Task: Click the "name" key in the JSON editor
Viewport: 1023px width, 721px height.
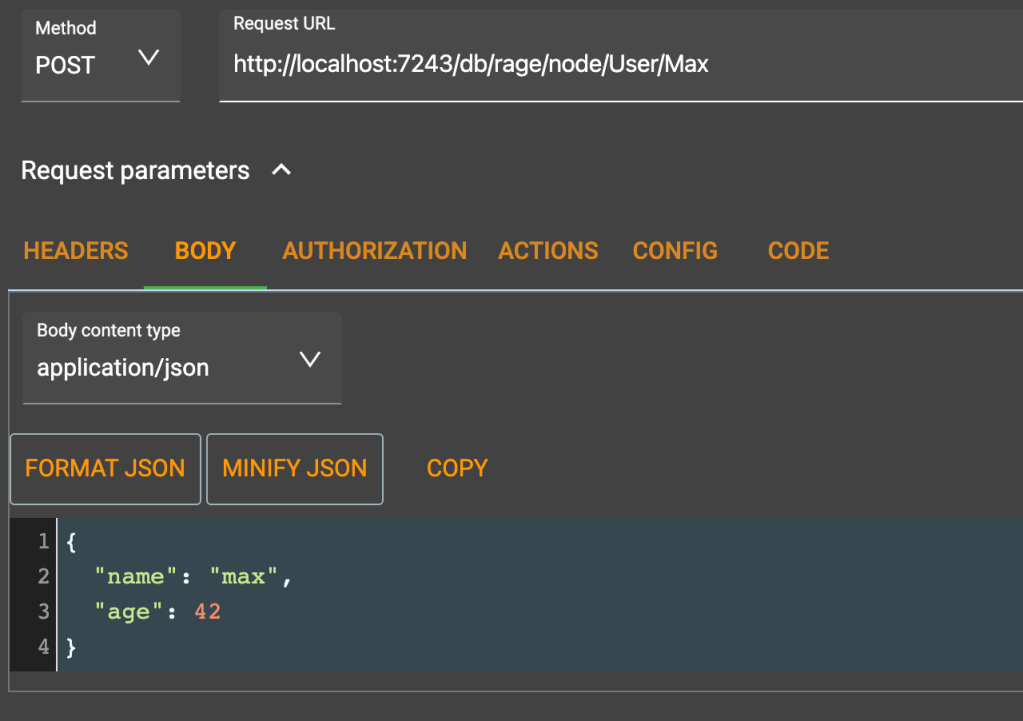Action: click(128, 577)
